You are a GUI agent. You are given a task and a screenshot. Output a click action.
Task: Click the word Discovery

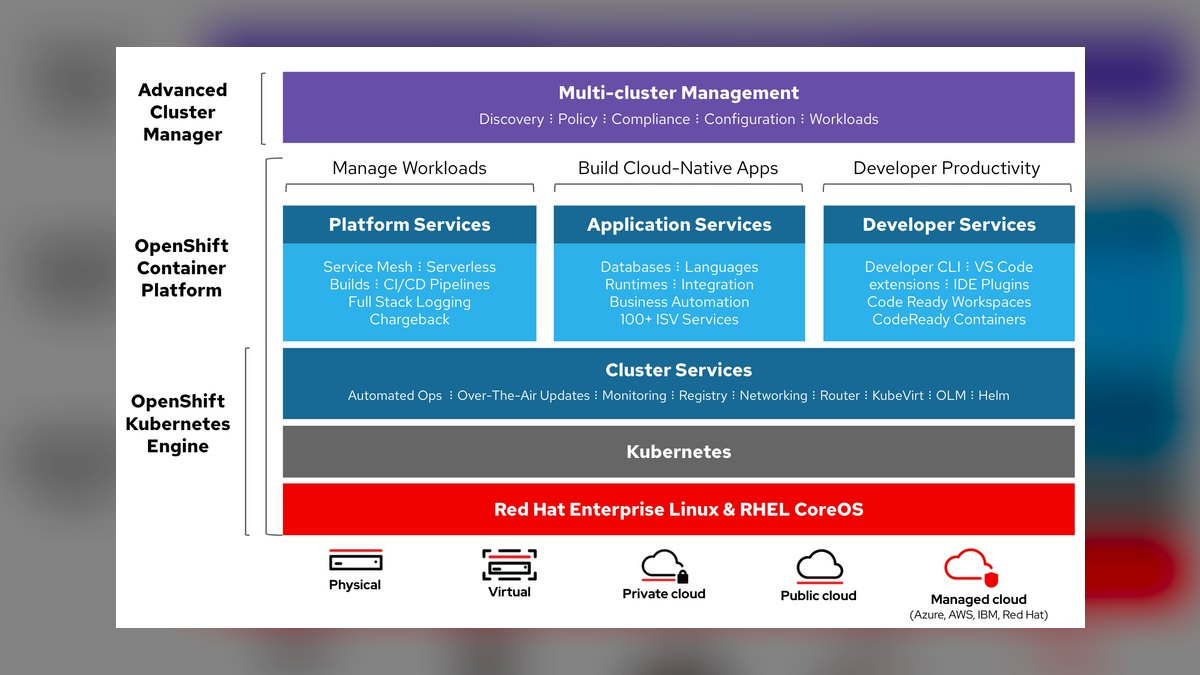[x=511, y=119]
